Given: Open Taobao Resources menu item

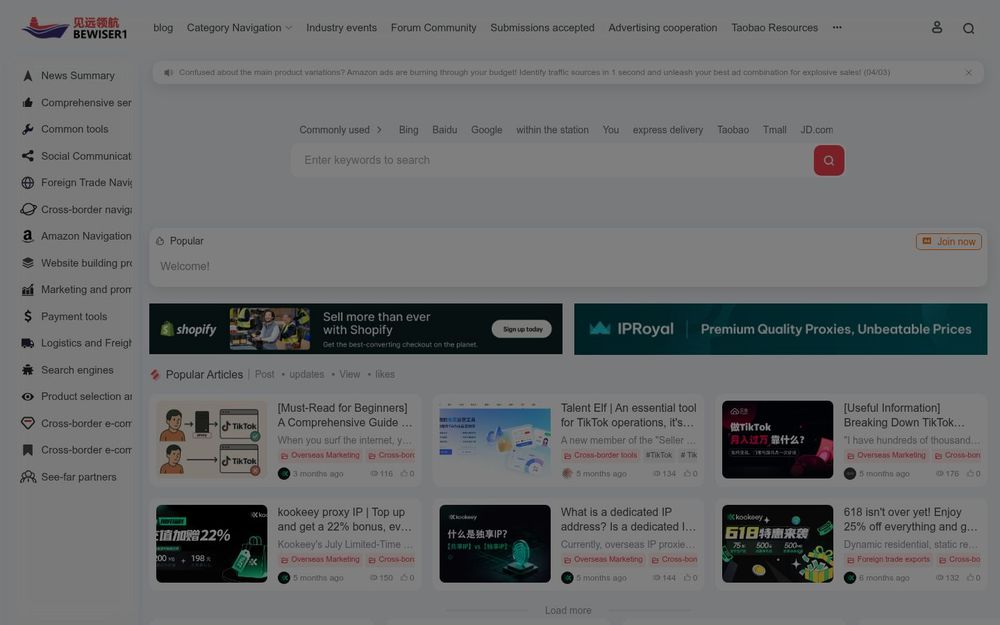Looking at the screenshot, I should point(774,28).
